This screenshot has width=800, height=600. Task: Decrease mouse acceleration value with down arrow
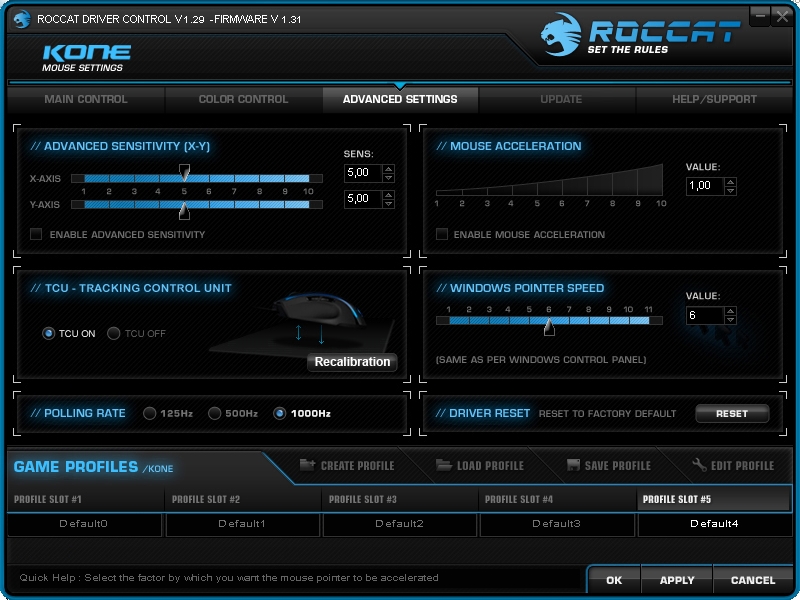731,190
